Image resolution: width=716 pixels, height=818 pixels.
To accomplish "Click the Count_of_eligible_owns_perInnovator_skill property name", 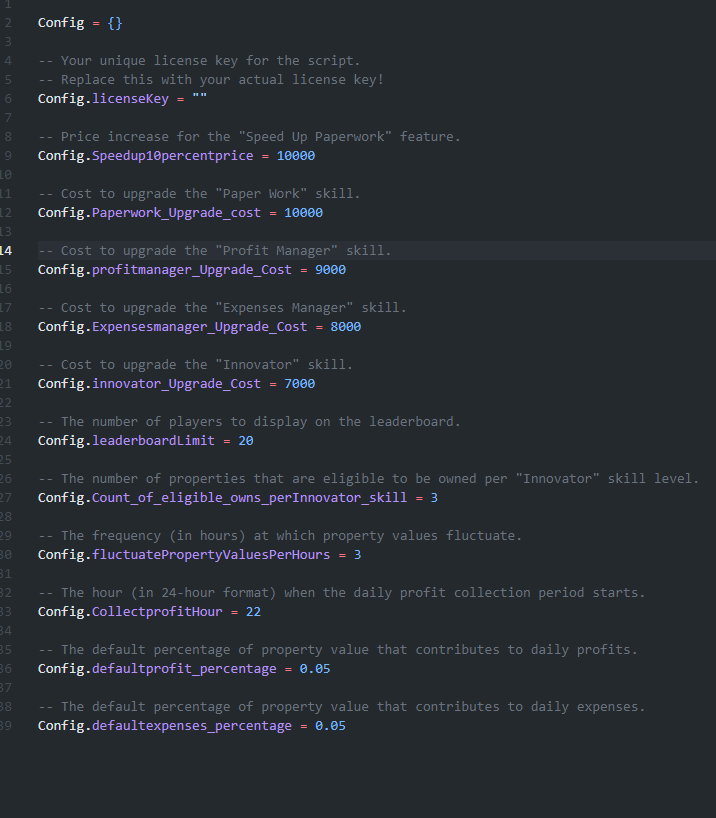I will point(249,497).
